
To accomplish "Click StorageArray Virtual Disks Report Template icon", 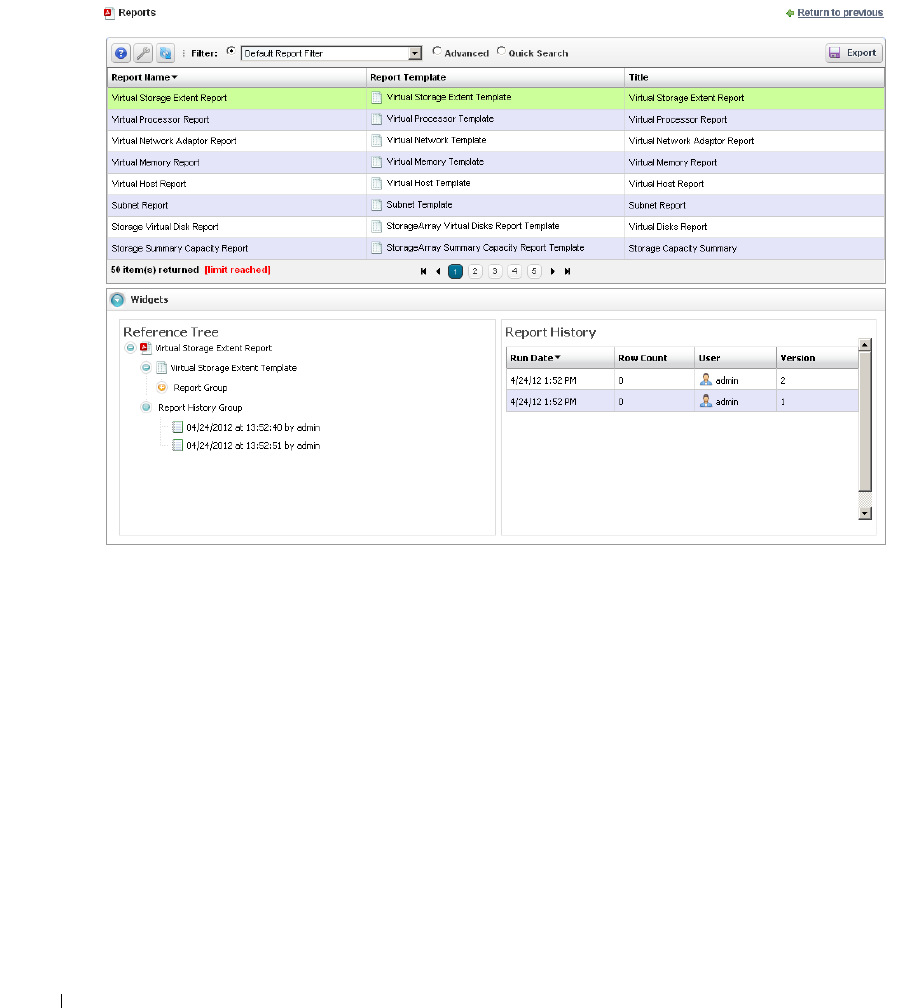I will tap(377, 226).
